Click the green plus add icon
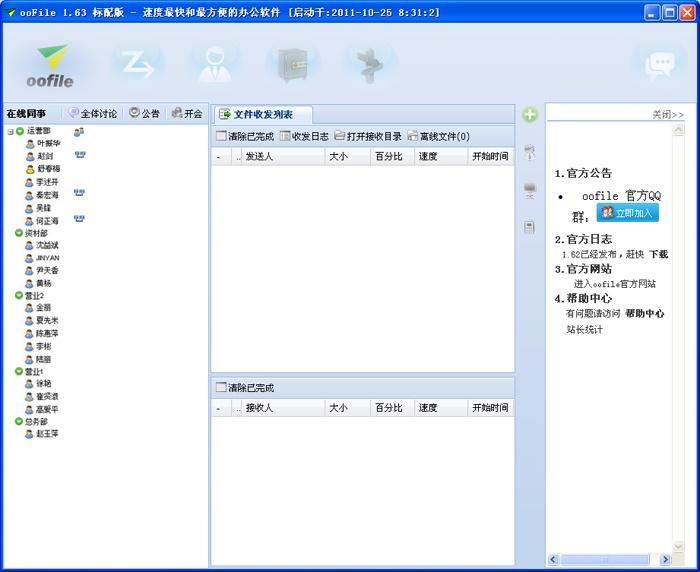700x572 pixels. pyautogui.click(x=530, y=115)
